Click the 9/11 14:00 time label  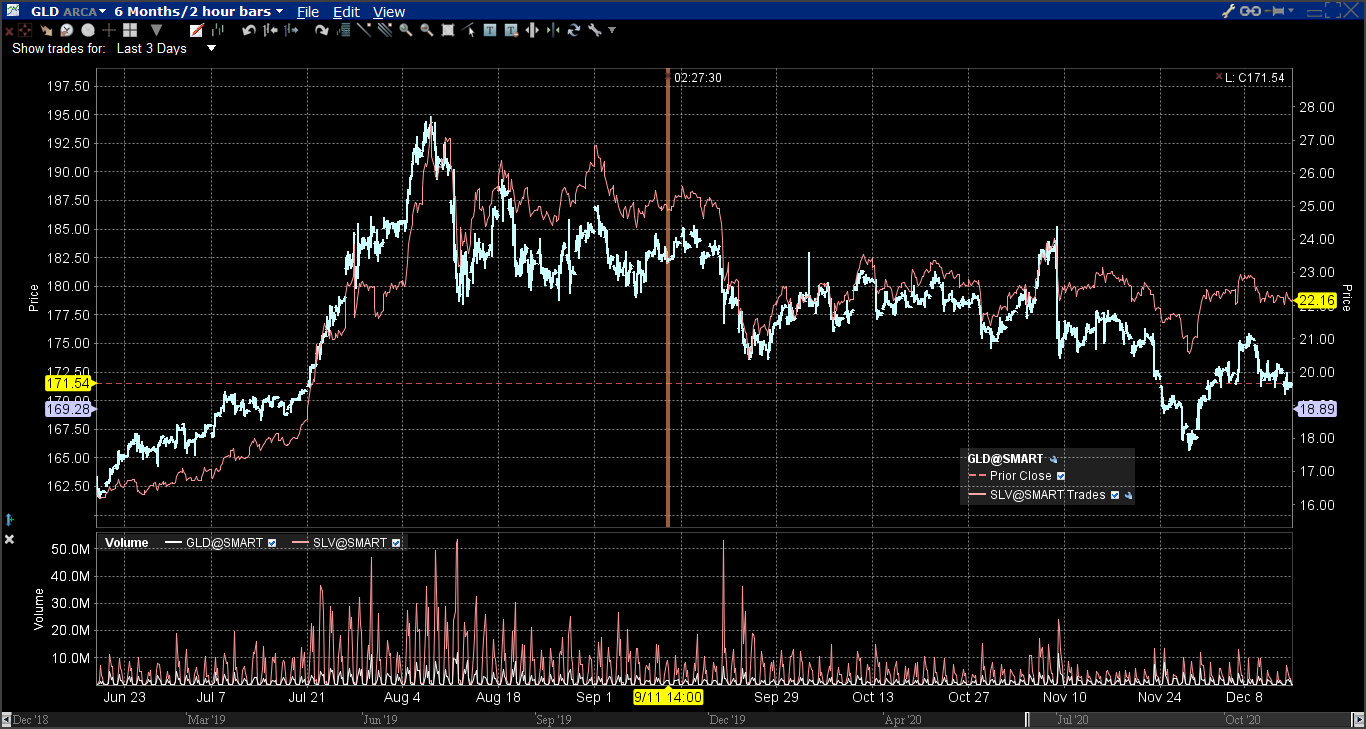coord(668,697)
